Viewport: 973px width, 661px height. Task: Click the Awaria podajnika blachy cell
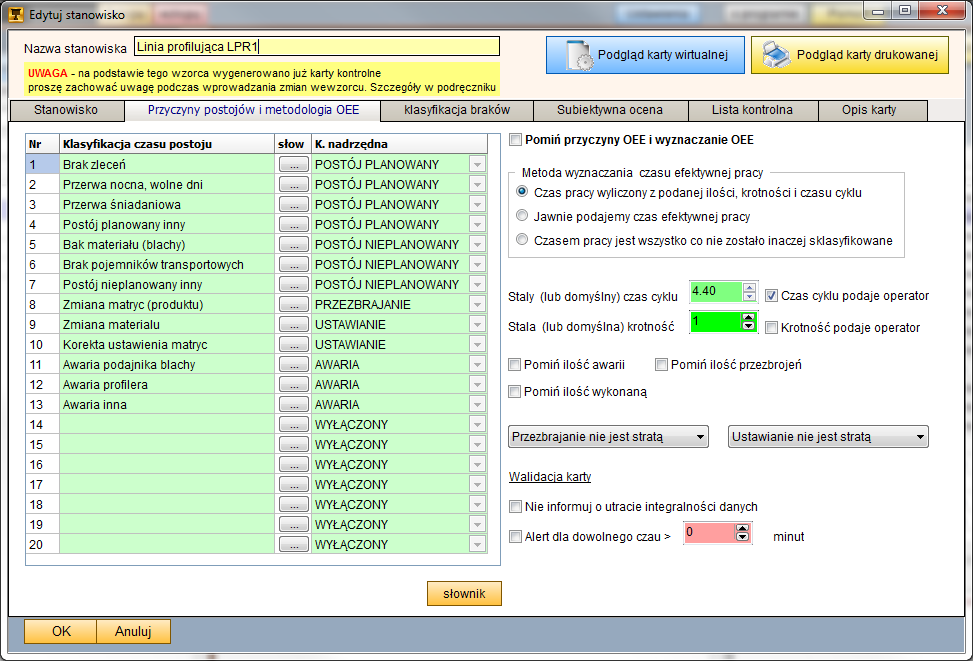167,364
